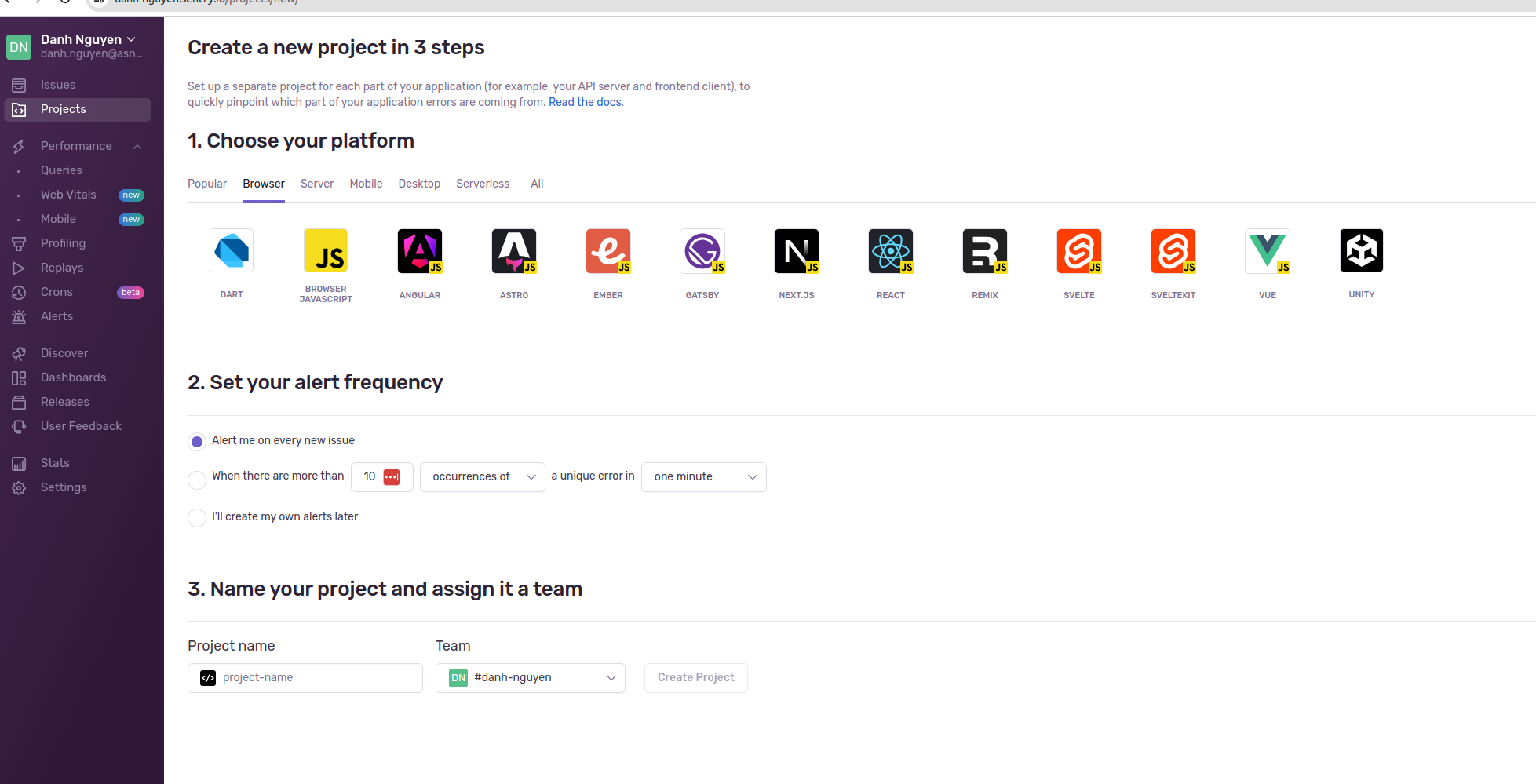Open the 'one minute' interval dropdown
The width and height of the screenshot is (1536, 784).
(704, 477)
